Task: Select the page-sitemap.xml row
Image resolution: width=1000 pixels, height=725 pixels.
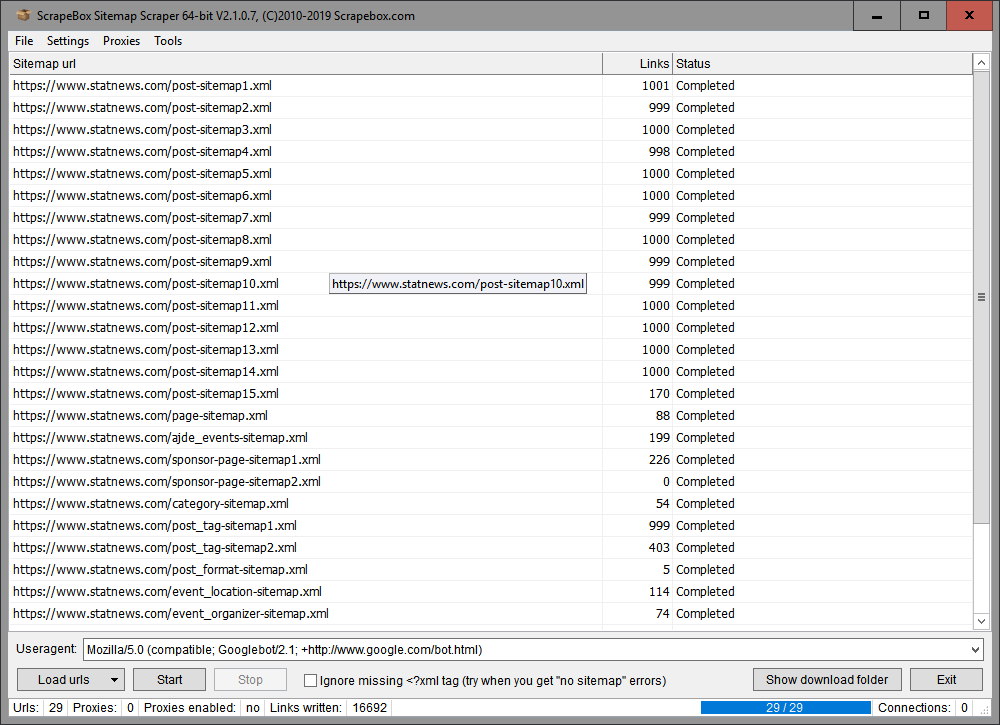Action: tap(491, 416)
